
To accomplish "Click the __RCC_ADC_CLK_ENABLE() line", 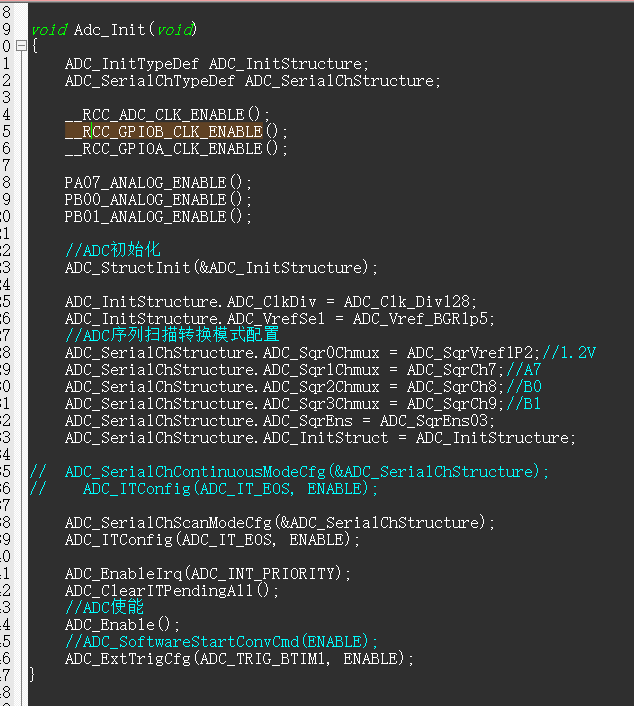I will point(167,115).
